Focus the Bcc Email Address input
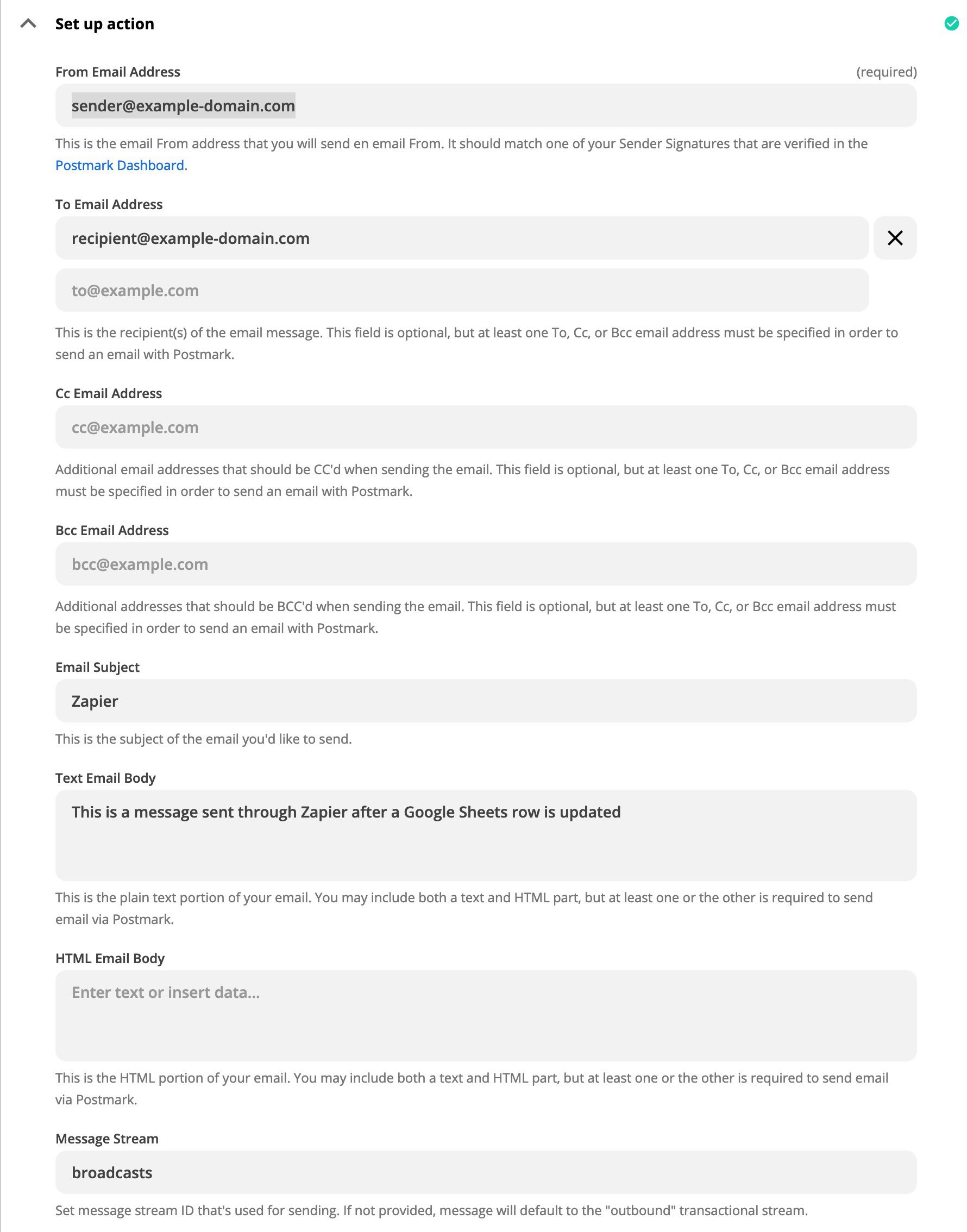The image size is (967, 1232). click(x=486, y=564)
